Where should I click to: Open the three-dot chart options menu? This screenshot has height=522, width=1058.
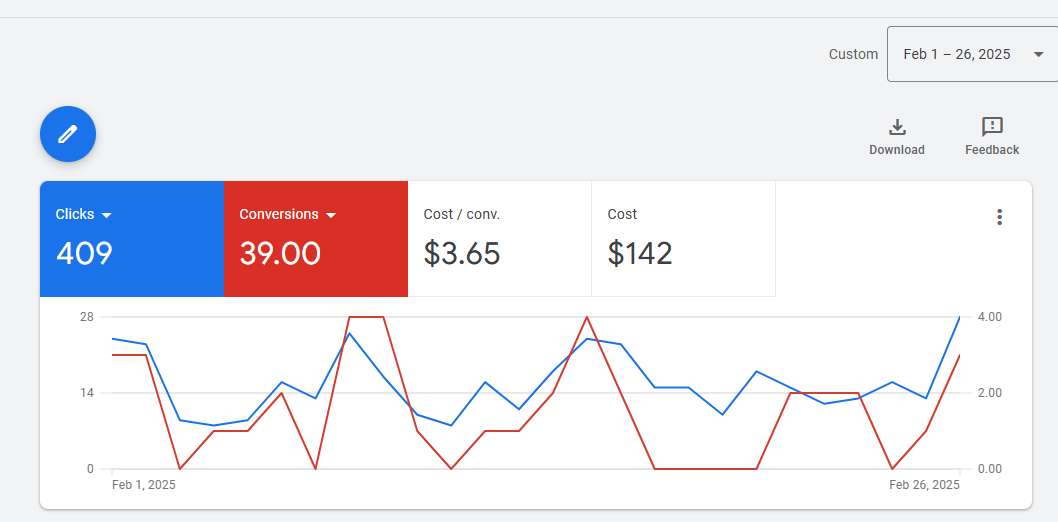[x=999, y=217]
